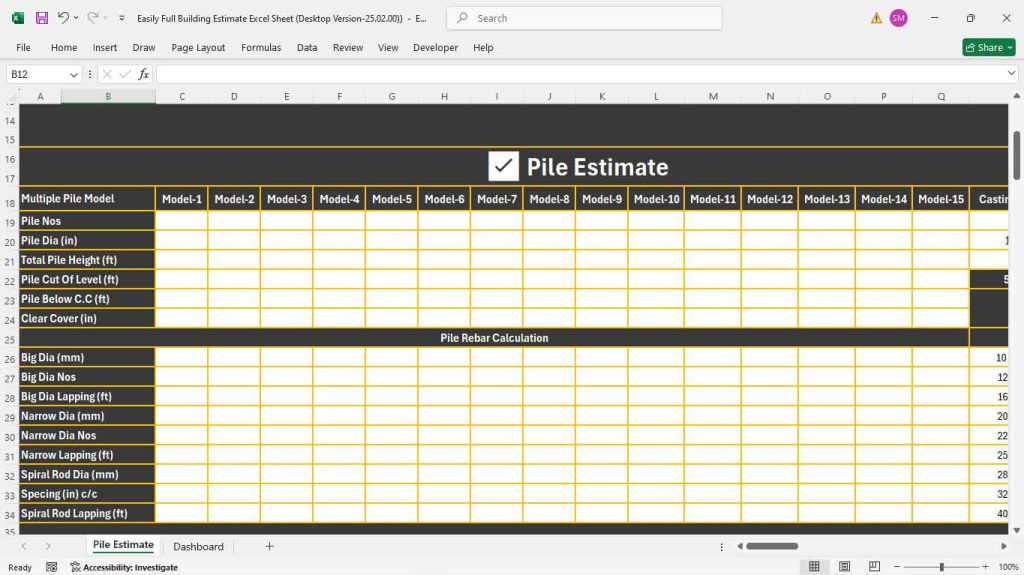The height and width of the screenshot is (575, 1024).
Task: Switch to the Home ribbon tab
Action: (64, 48)
